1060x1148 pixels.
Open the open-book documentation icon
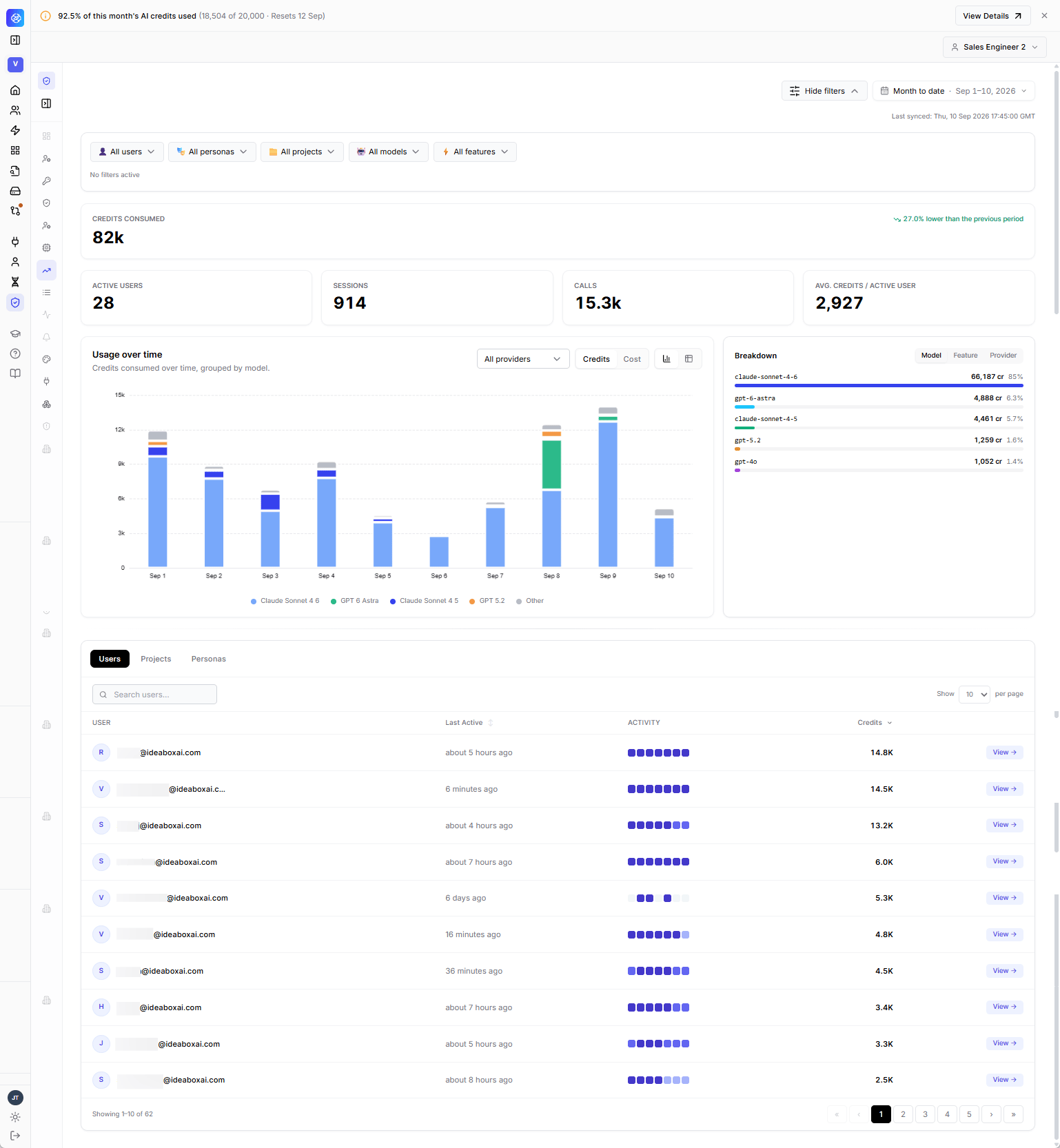[x=15, y=373]
